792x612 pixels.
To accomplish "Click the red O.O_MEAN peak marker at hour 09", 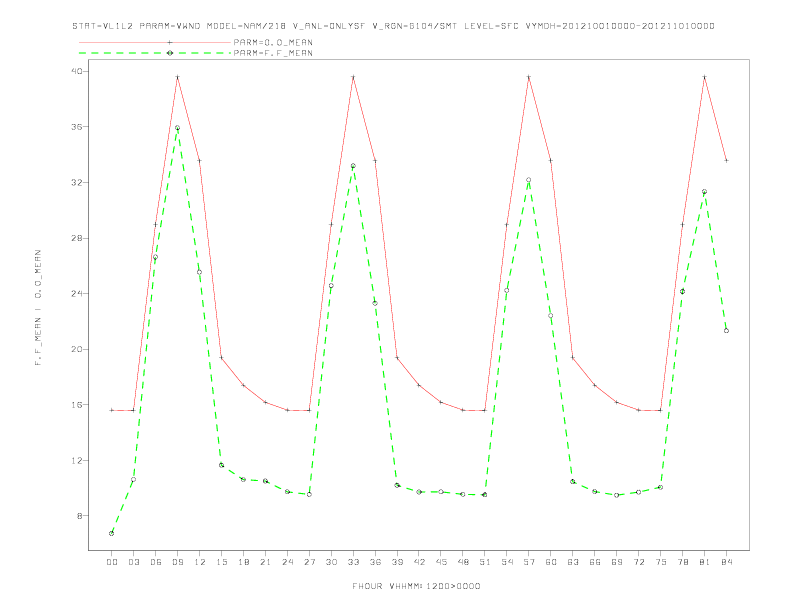I will [177, 77].
